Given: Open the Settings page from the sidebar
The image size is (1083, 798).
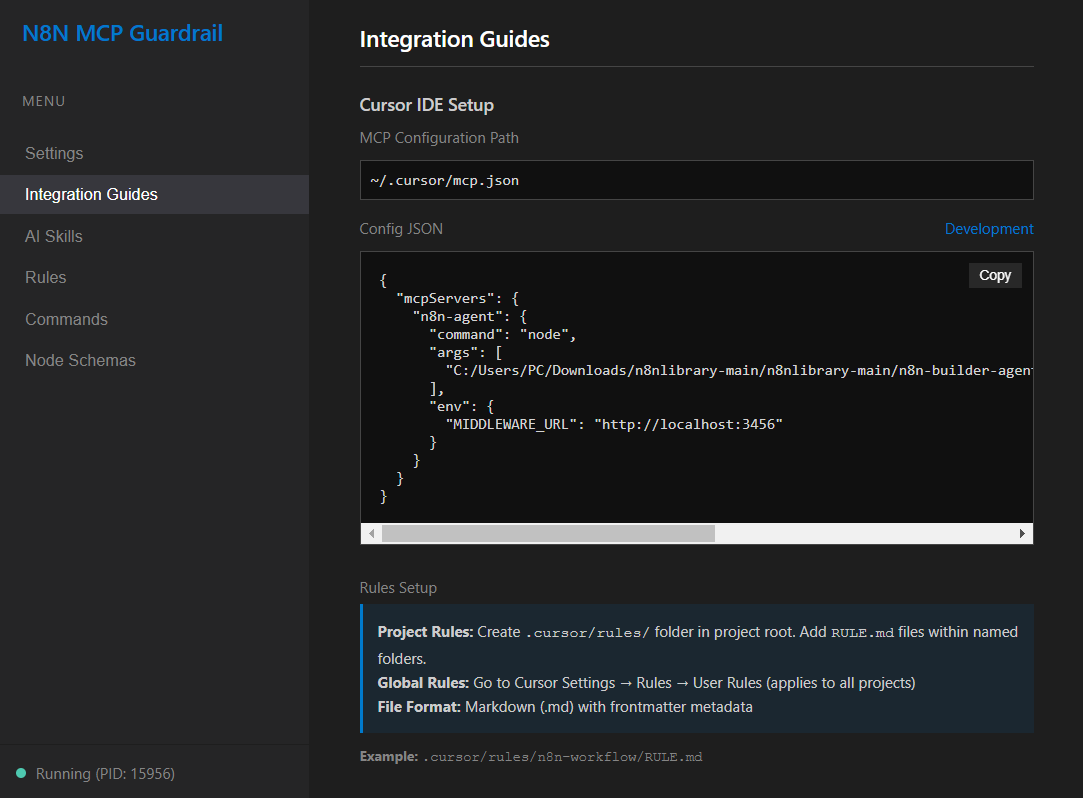Looking at the screenshot, I should click(54, 153).
